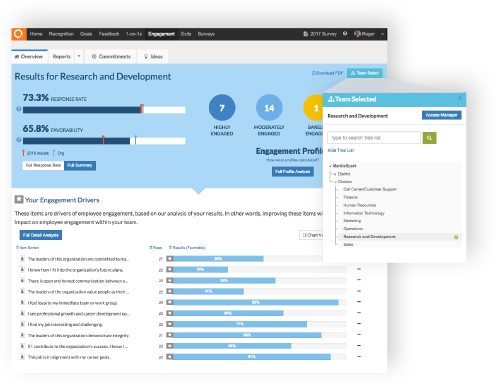This screenshot has width=497, height=386.
Task: Open the Reports tab dropdown arrow
Action: (x=79, y=56)
